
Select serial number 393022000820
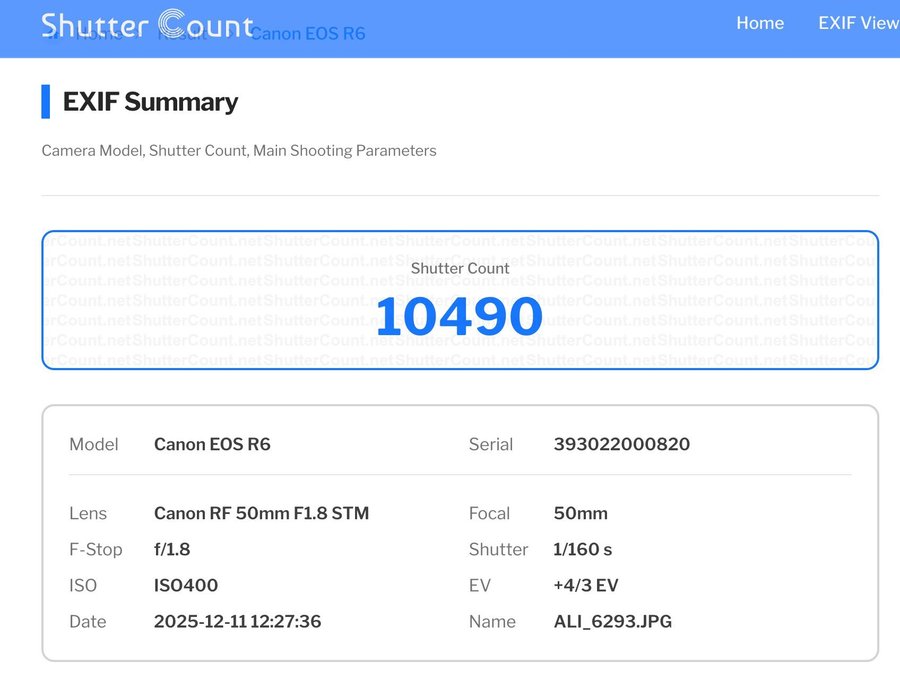(621, 444)
